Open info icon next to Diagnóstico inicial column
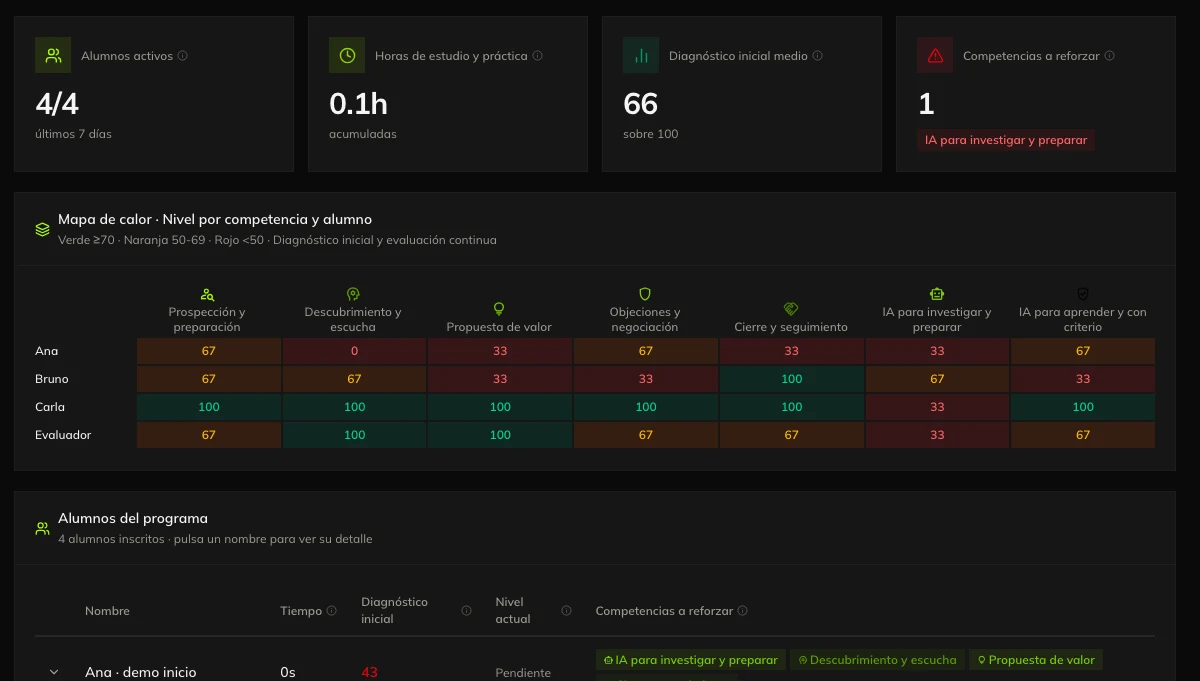 [x=466, y=611]
